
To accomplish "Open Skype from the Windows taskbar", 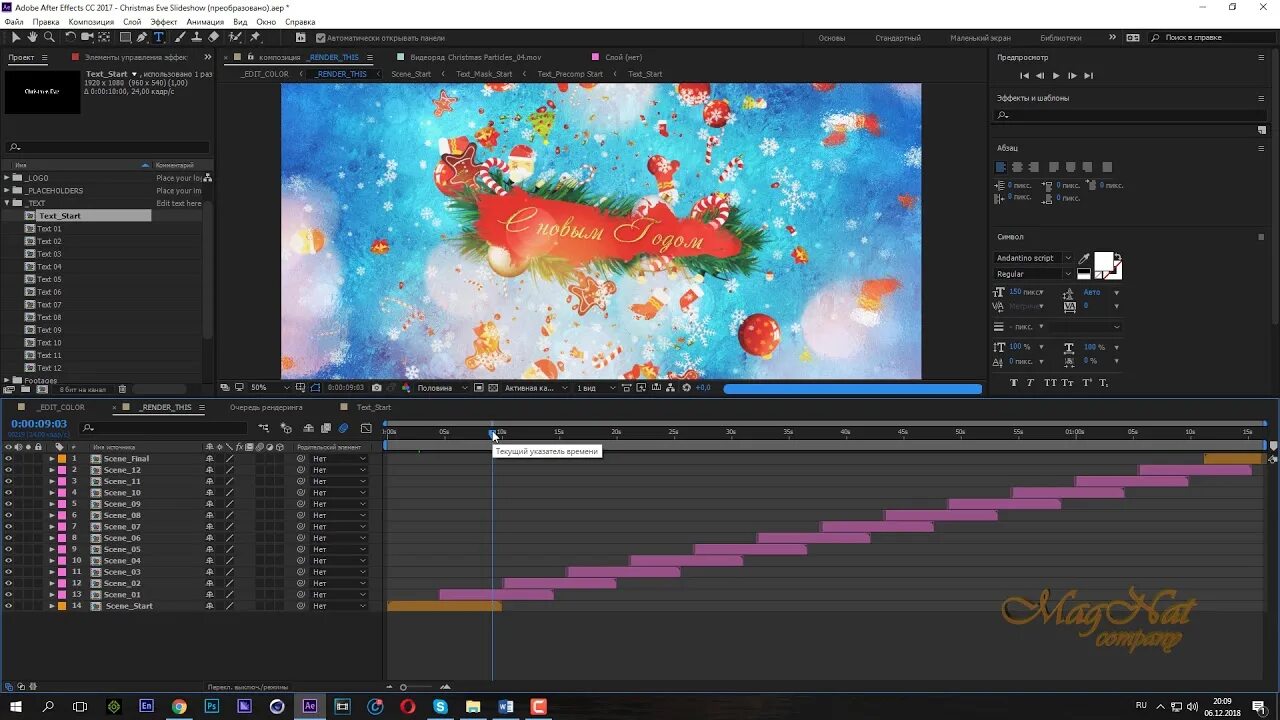I will pos(440,706).
